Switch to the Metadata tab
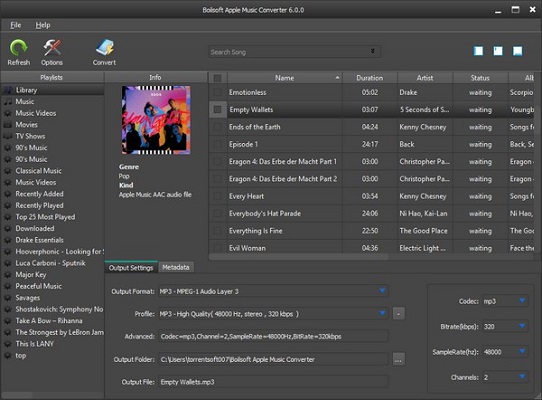This screenshot has width=542, height=400. click(x=176, y=267)
